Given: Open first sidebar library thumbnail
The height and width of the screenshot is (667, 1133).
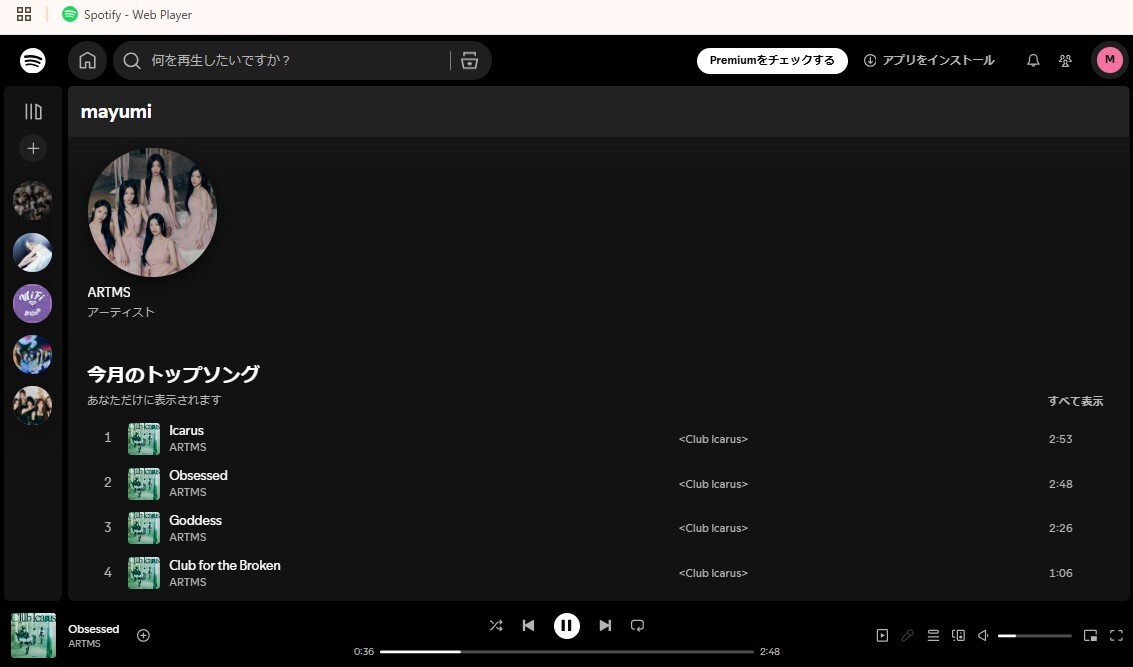Looking at the screenshot, I should (33, 201).
